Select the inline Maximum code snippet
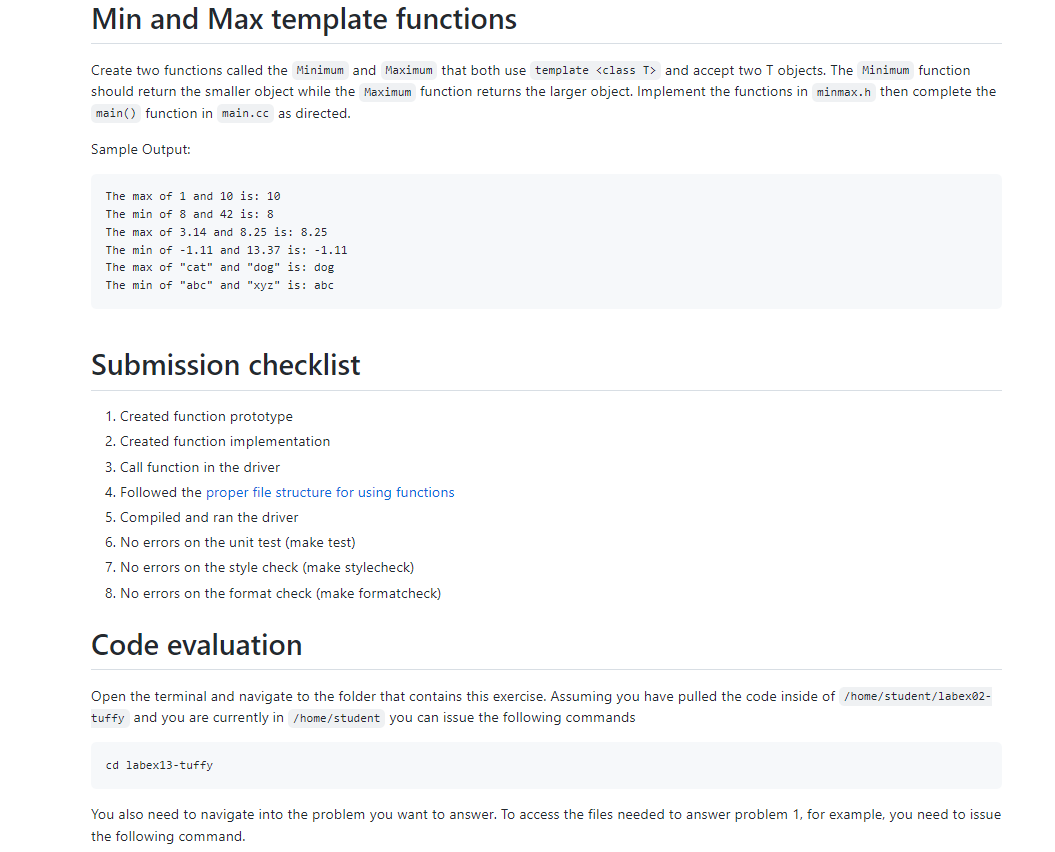 pos(408,70)
